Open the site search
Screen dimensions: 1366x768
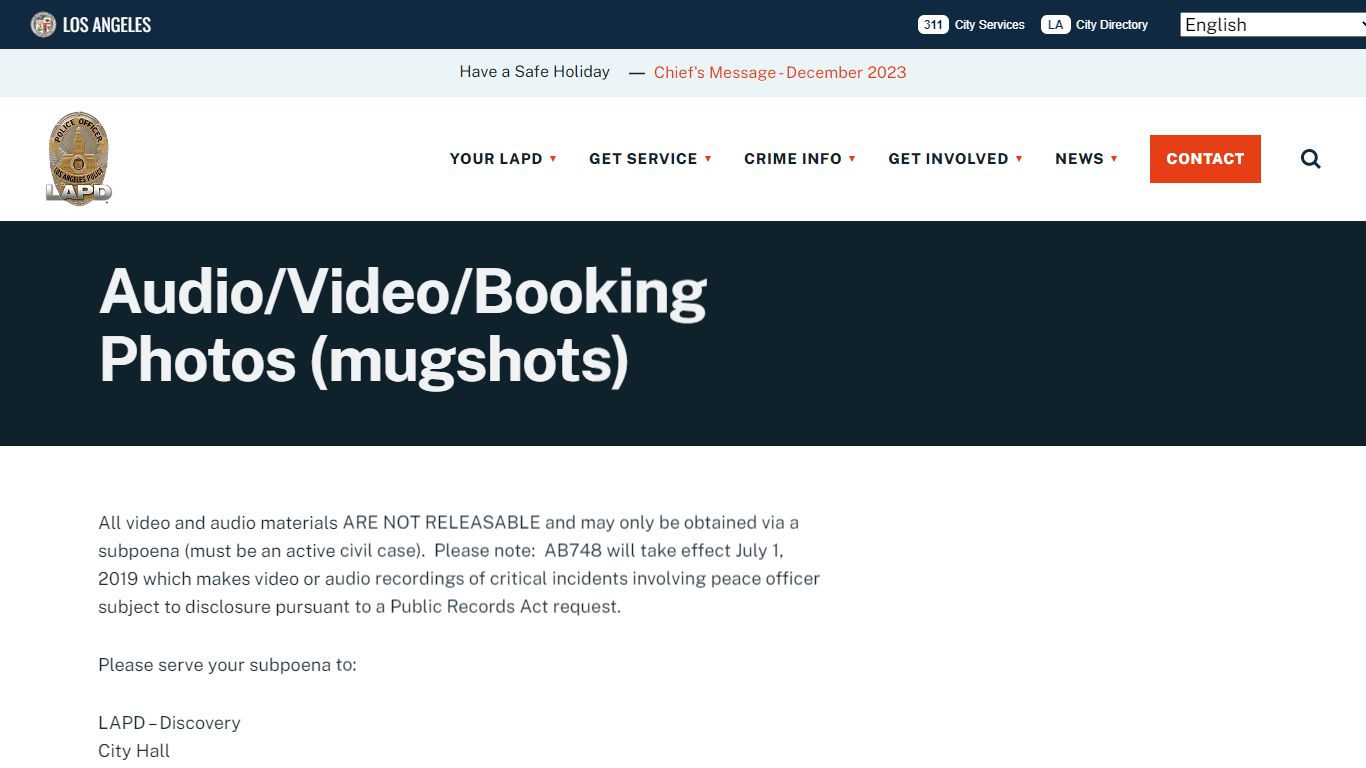(1310, 158)
